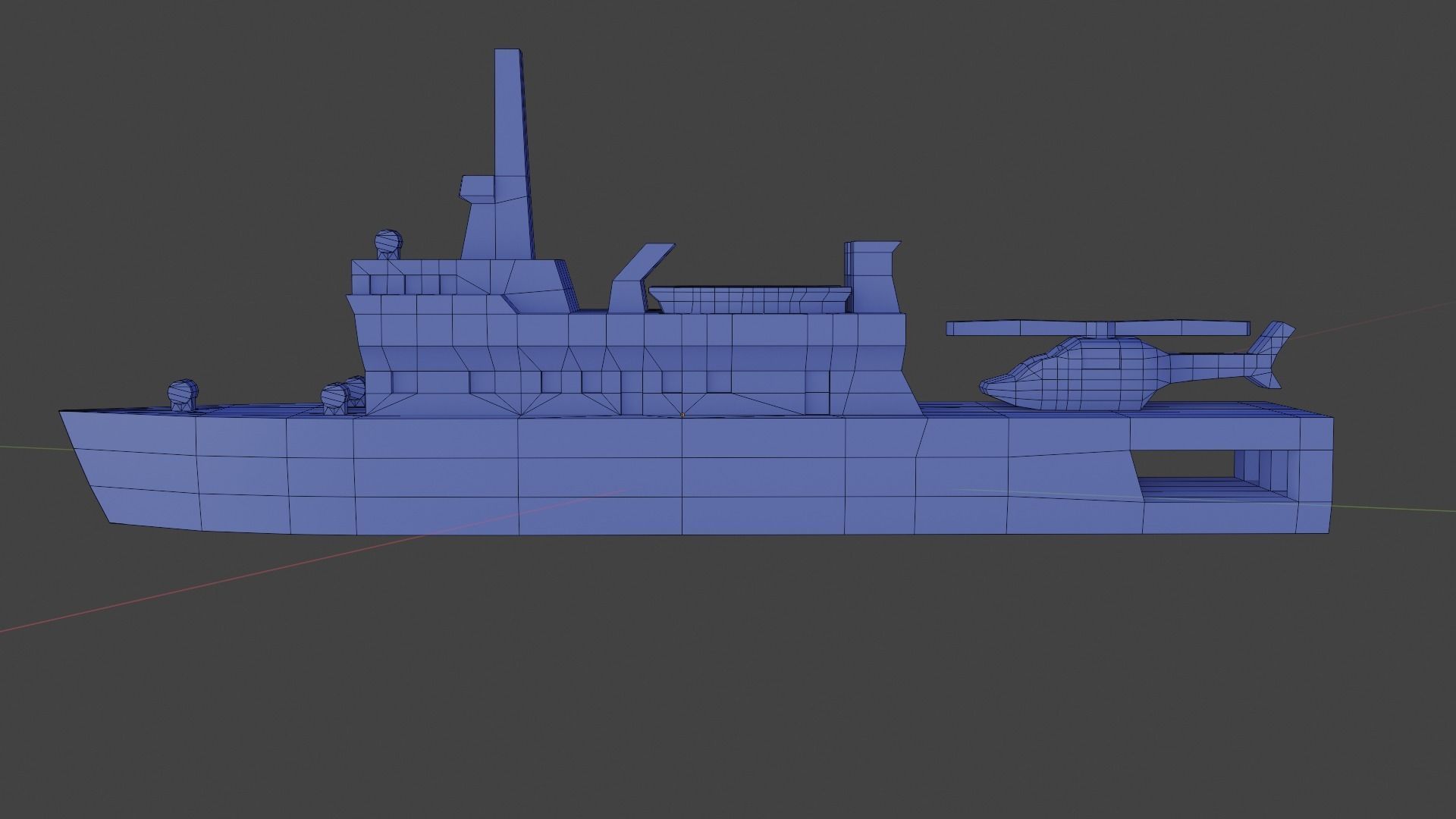Click the rear exhaust stack on the superstructure
The height and width of the screenshot is (819, 1456).
pyautogui.click(x=874, y=277)
